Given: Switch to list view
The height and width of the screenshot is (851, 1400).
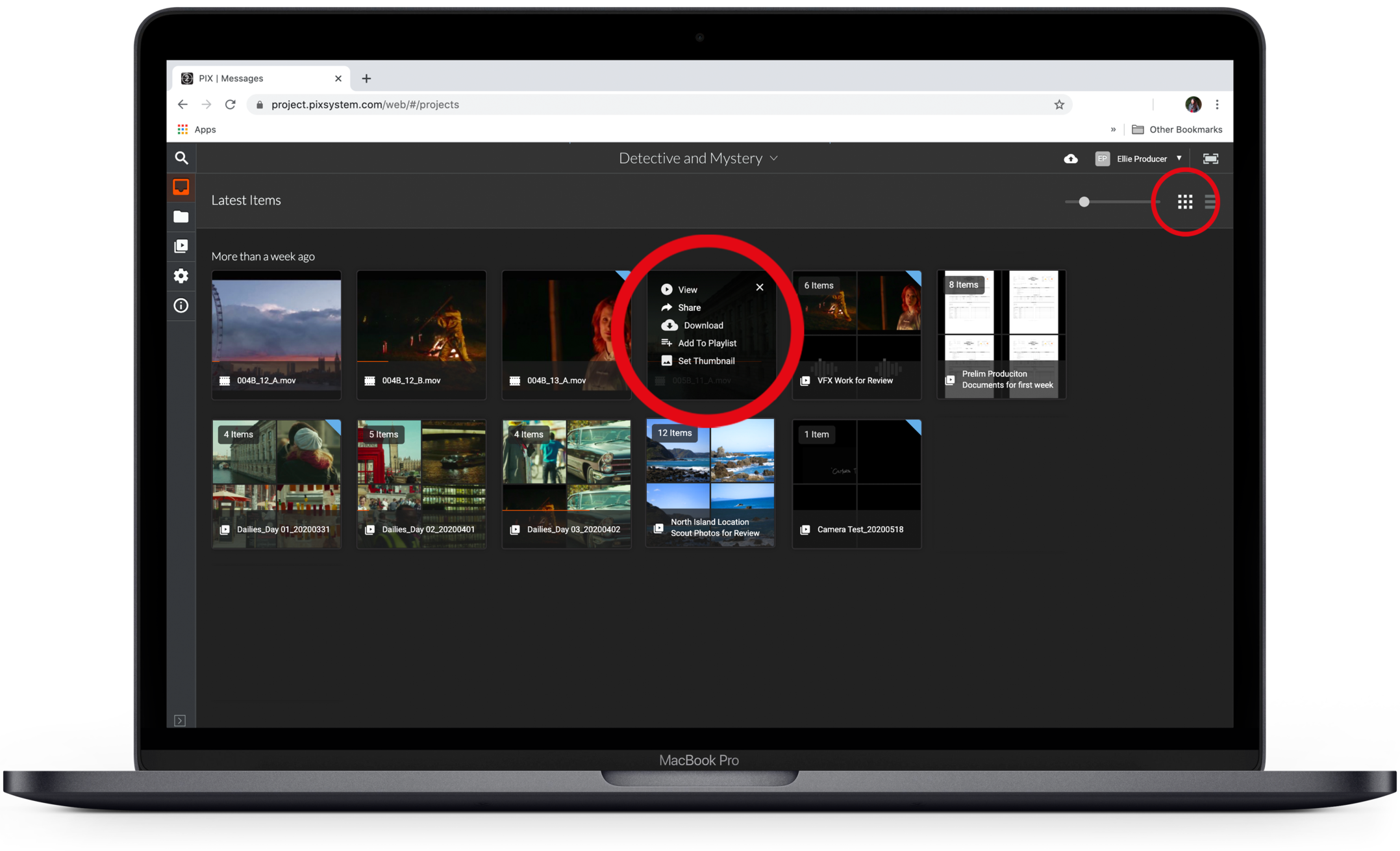Looking at the screenshot, I should (1210, 202).
